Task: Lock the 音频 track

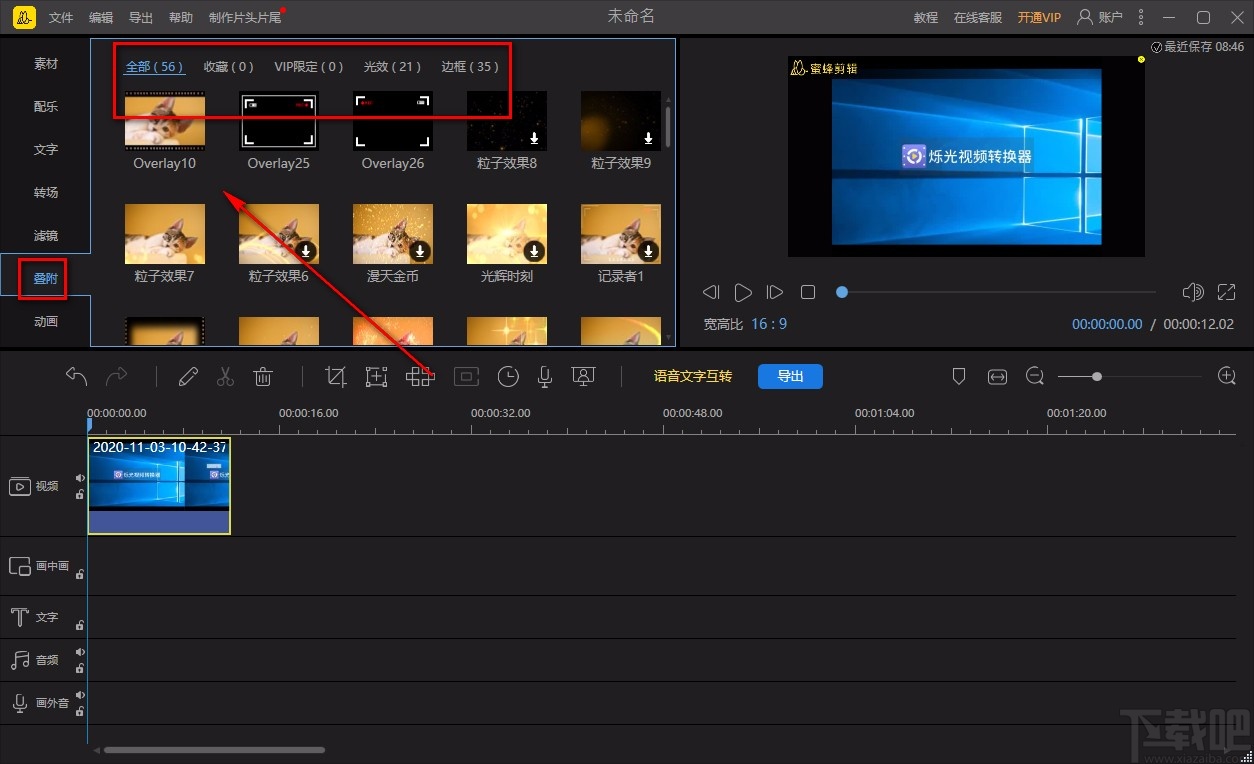Action: coord(80,668)
